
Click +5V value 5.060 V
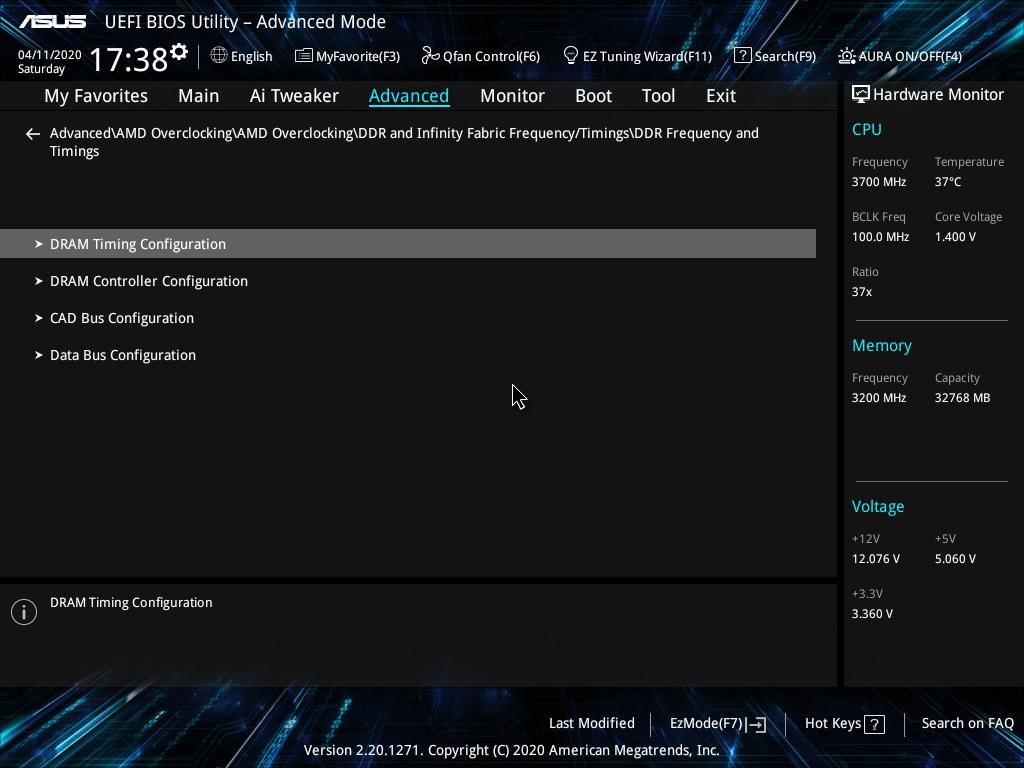tap(955, 558)
